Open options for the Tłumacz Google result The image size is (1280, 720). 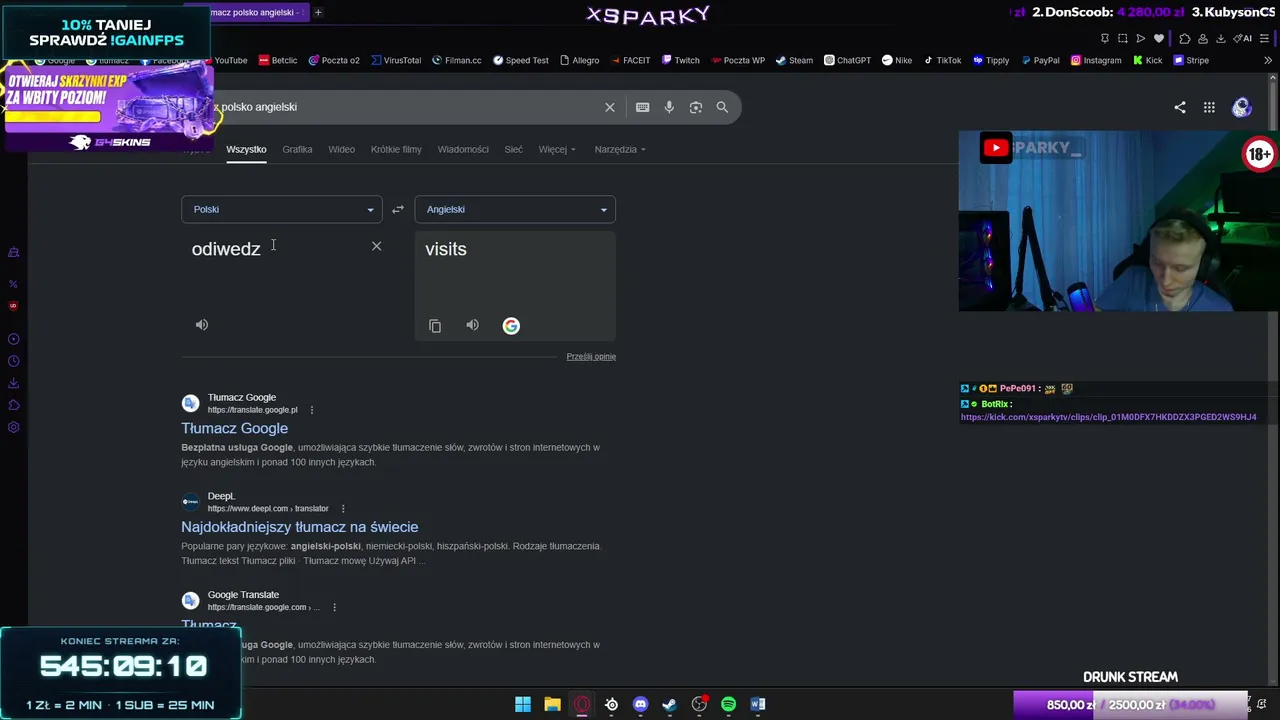(x=312, y=410)
